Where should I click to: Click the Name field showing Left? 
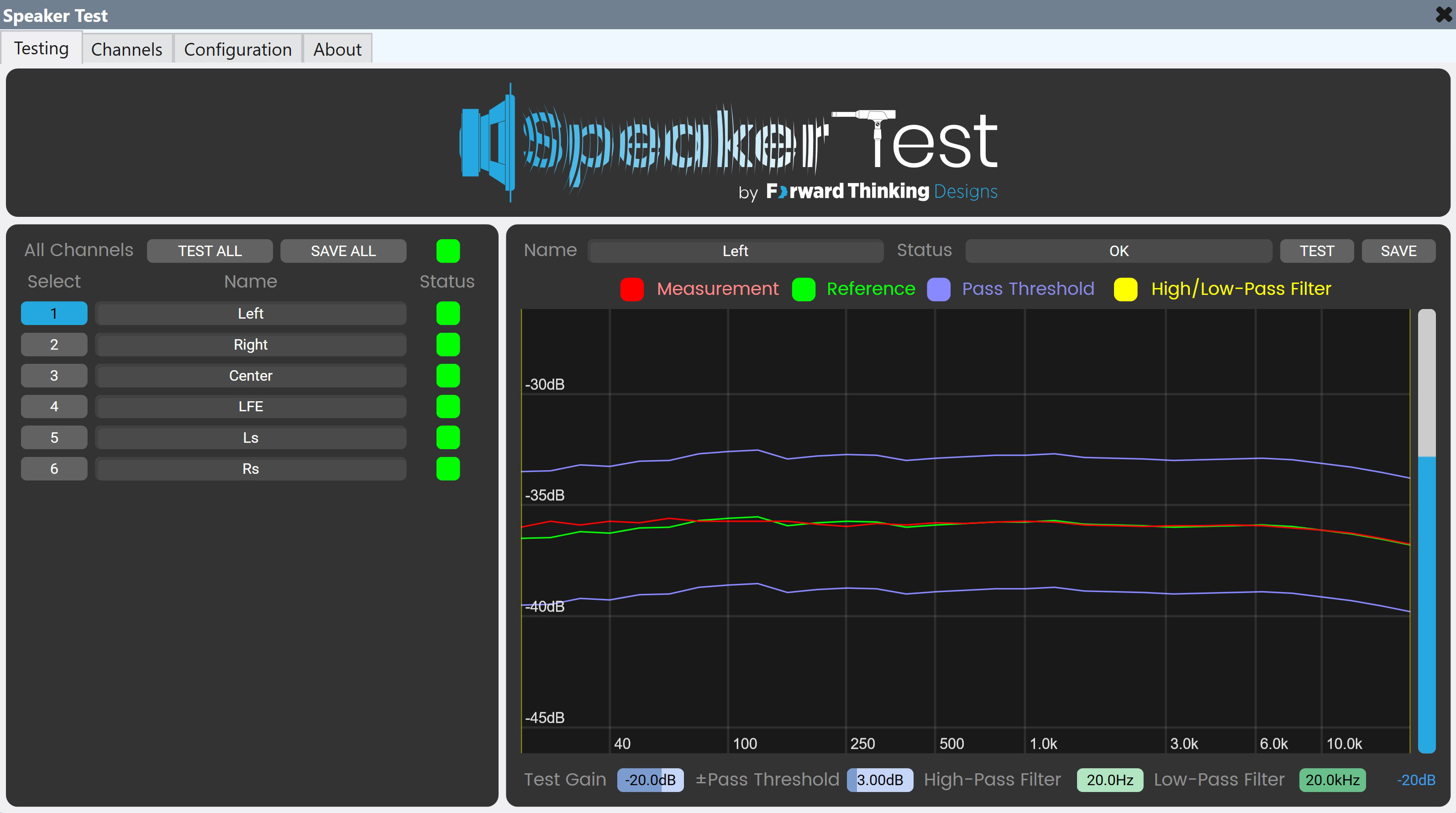pyautogui.click(x=736, y=251)
